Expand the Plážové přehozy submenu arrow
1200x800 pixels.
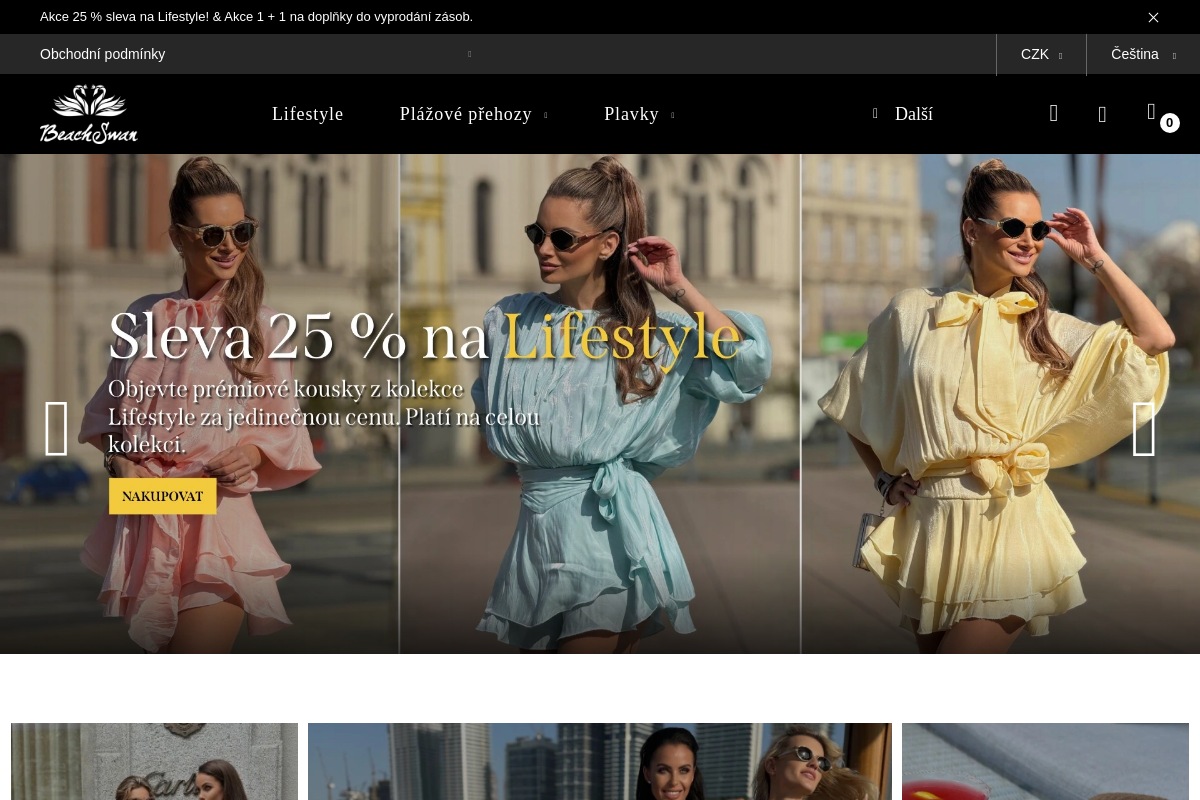pyautogui.click(x=546, y=116)
